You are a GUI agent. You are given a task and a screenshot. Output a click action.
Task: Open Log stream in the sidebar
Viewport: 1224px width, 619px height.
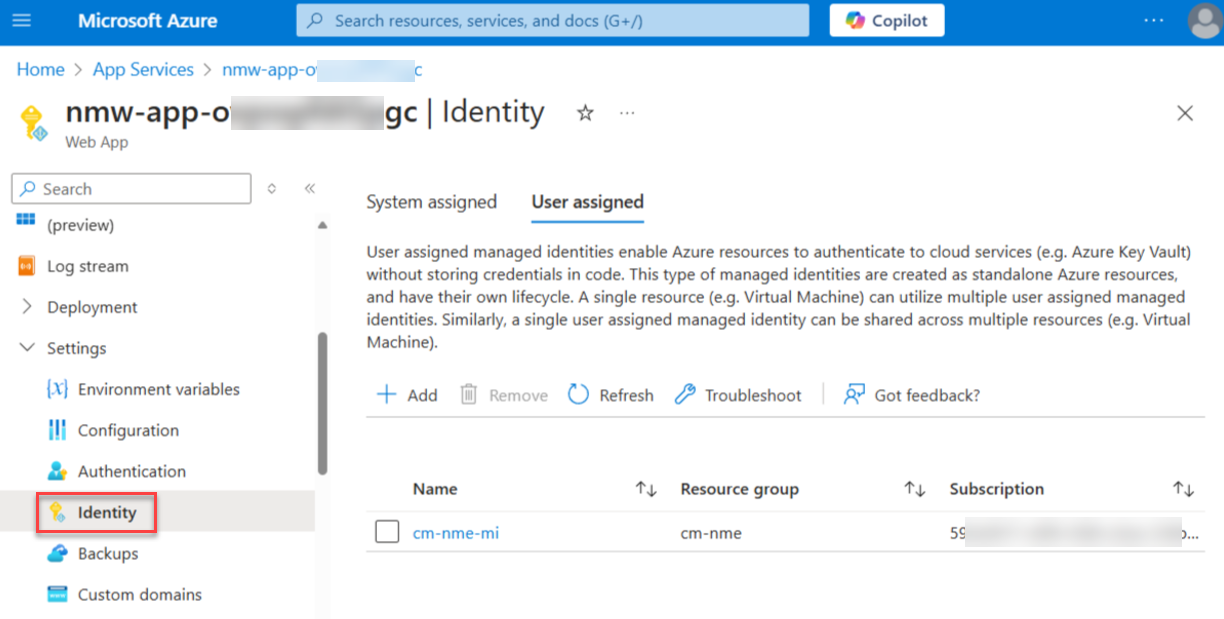pos(88,266)
